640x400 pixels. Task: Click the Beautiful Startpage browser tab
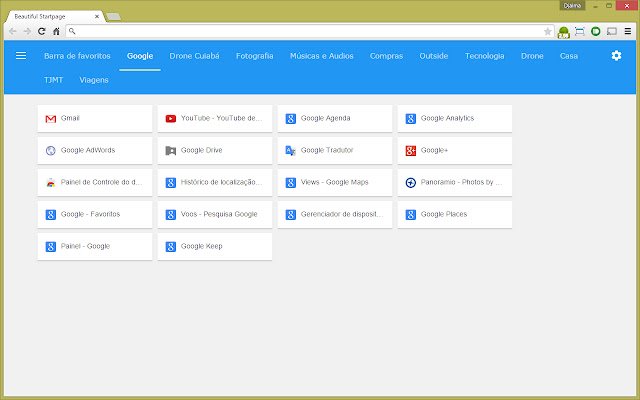click(x=55, y=16)
